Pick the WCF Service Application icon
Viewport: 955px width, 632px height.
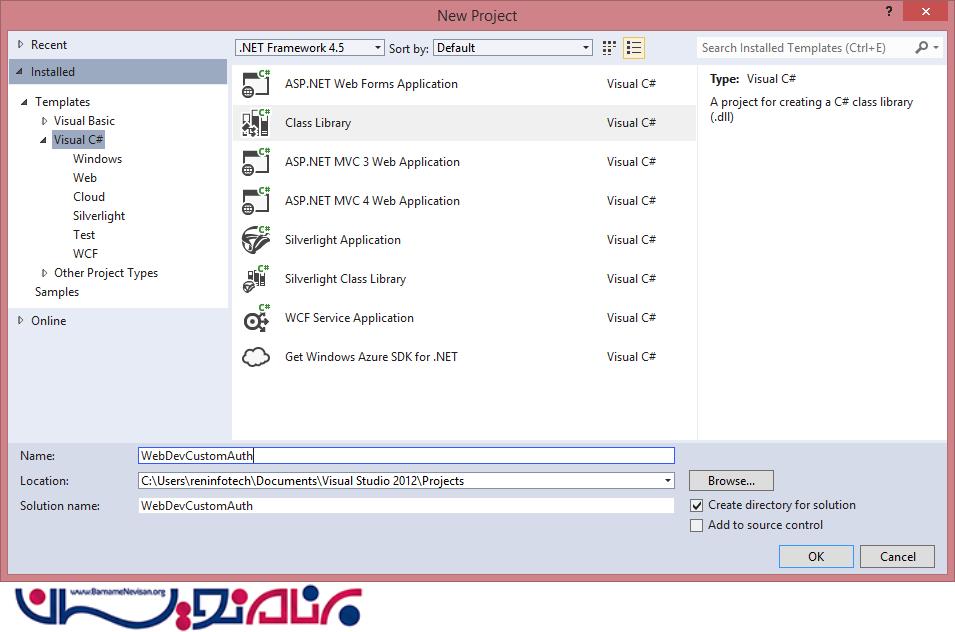click(x=256, y=318)
